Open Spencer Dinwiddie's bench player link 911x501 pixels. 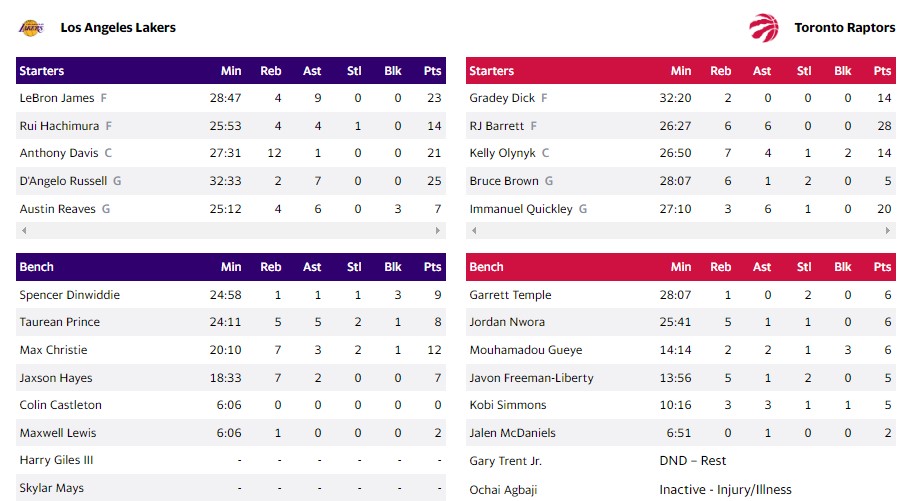(x=69, y=295)
